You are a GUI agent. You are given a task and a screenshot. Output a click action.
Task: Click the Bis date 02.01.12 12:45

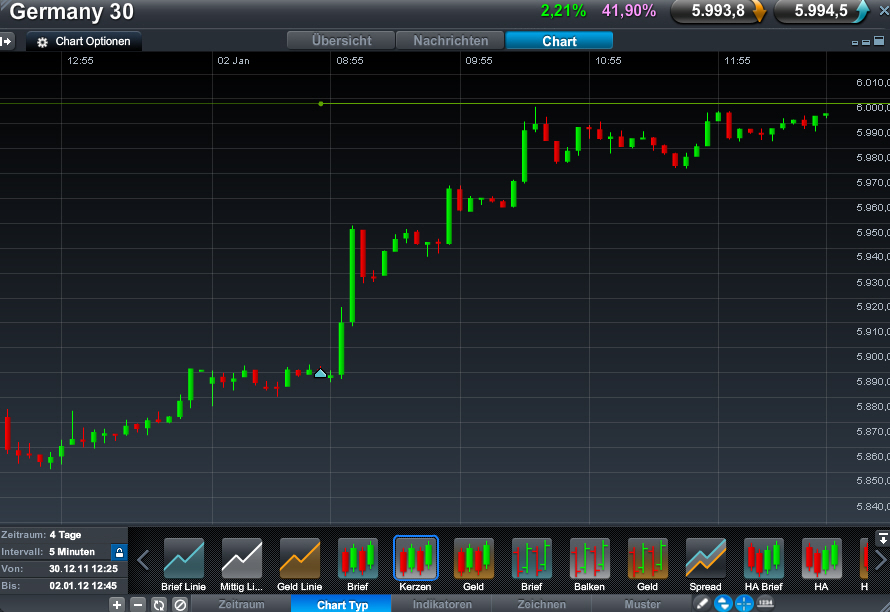tap(83, 586)
